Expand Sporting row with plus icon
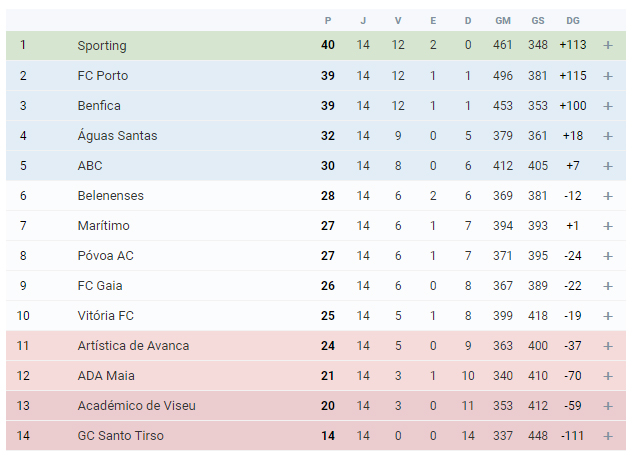 [x=608, y=45]
